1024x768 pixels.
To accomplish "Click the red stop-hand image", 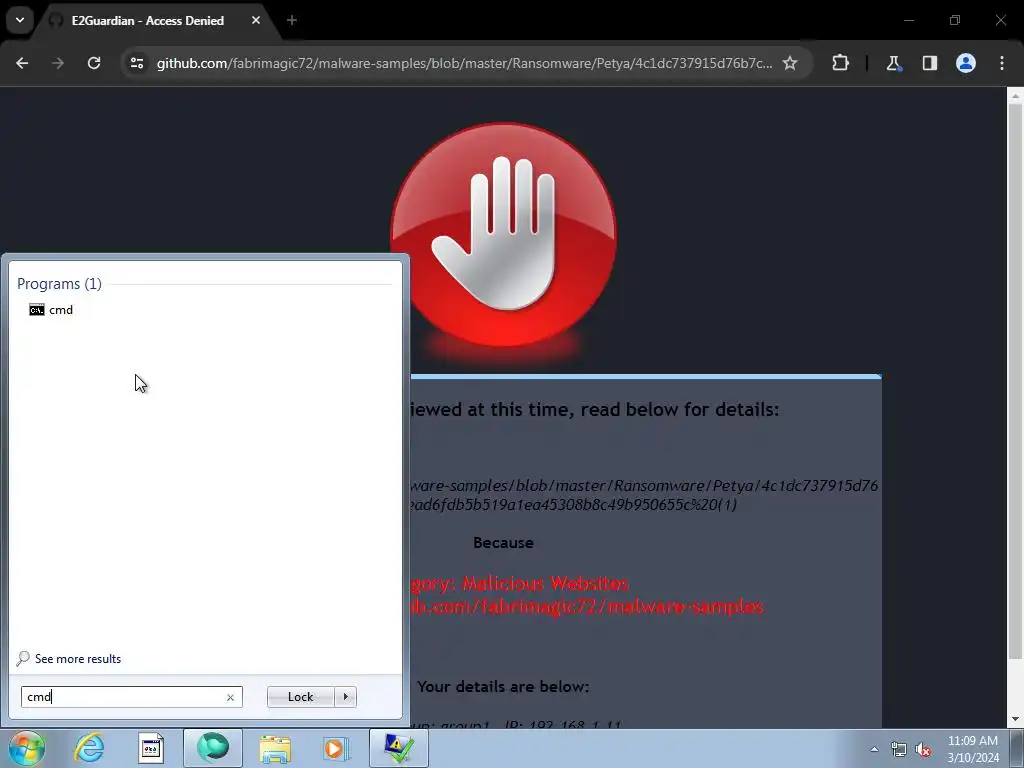I will tap(504, 235).
